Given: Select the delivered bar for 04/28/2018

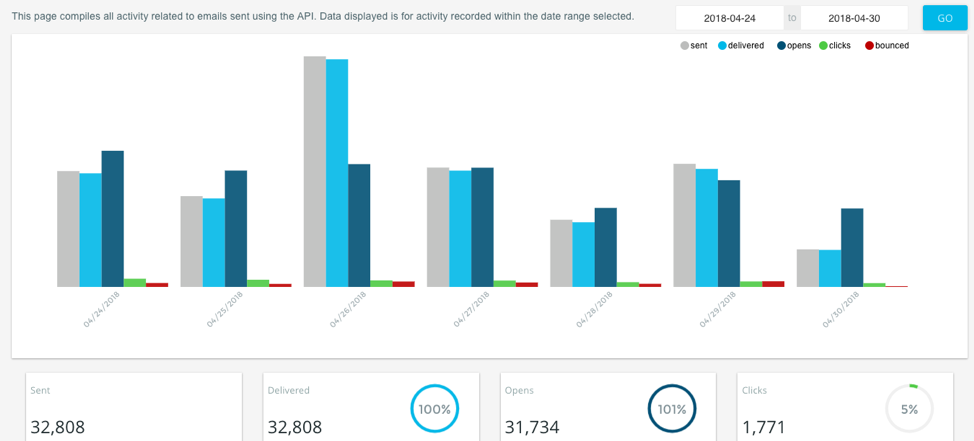Looking at the screenshot, I should (583, 254).
